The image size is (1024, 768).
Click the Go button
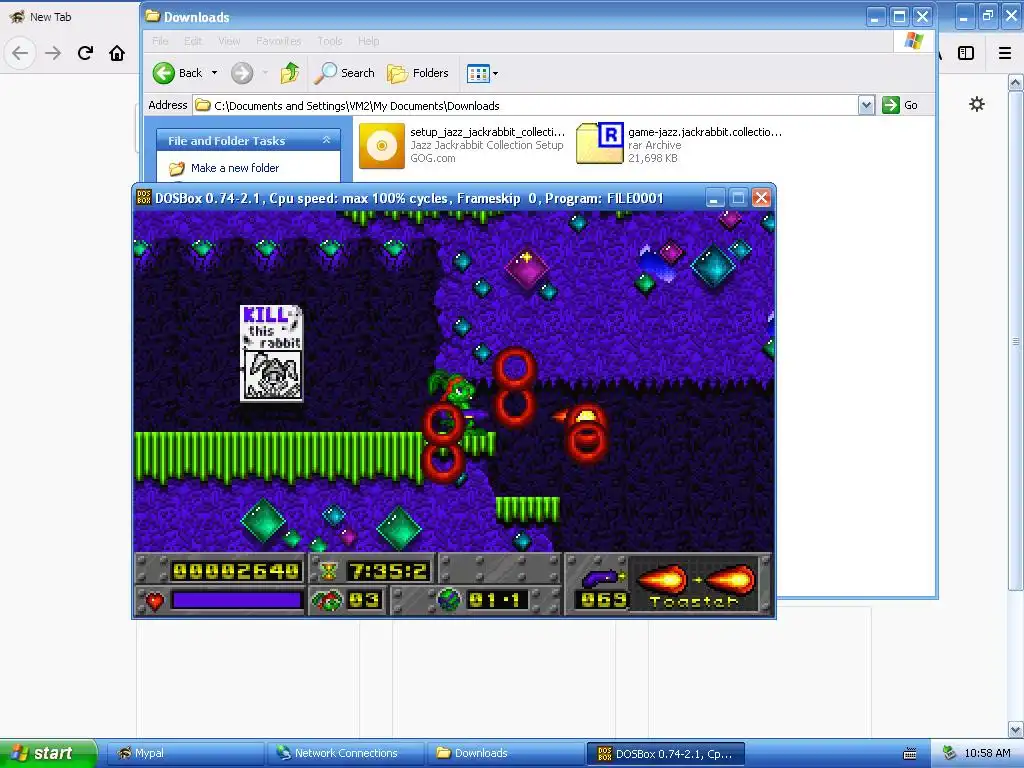pyautogui.click(x=900, y=105)
